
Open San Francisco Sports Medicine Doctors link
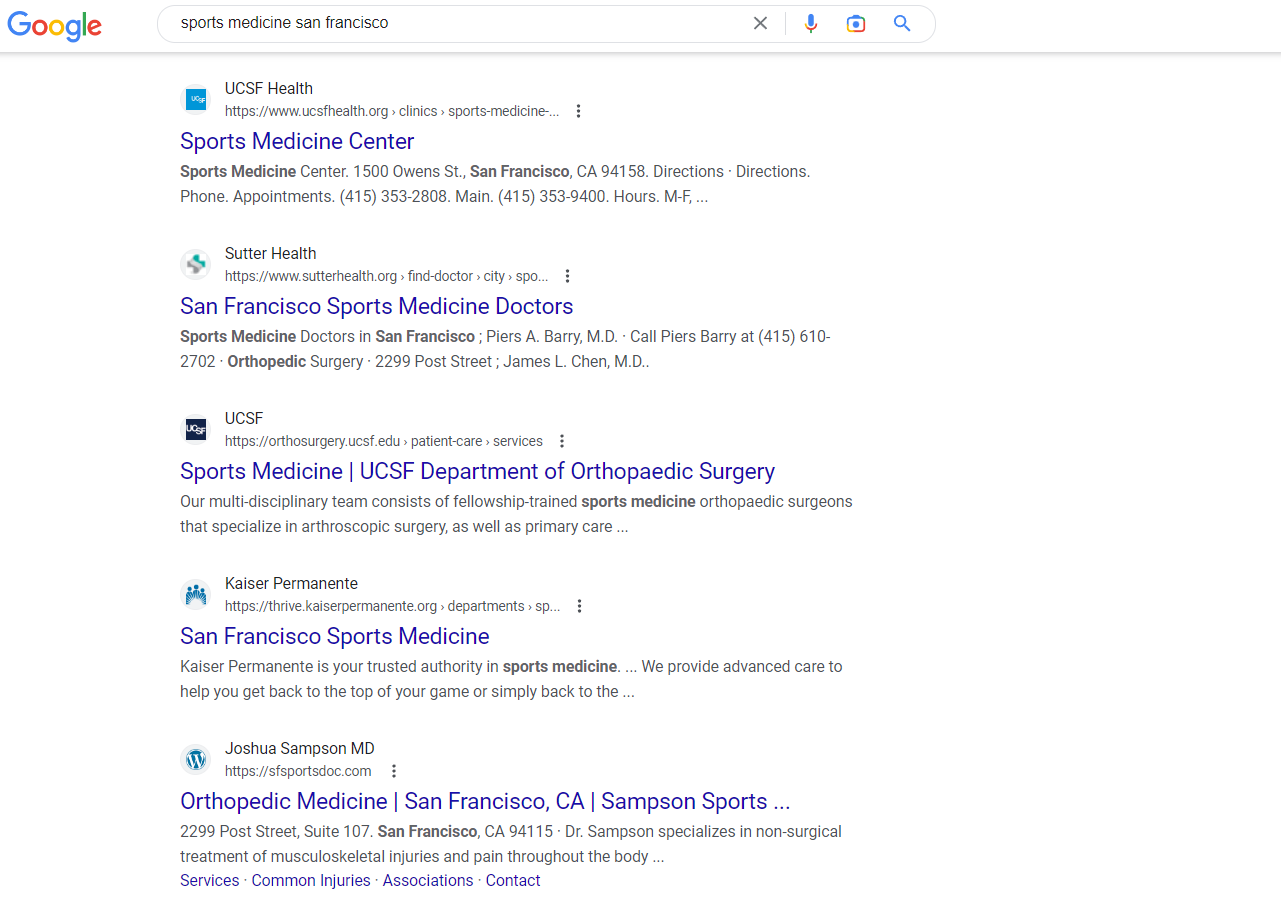tap(377, 306)
